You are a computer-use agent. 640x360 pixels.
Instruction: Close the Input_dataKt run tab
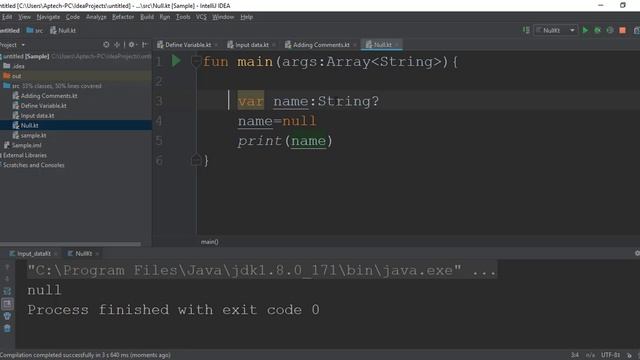56,254
